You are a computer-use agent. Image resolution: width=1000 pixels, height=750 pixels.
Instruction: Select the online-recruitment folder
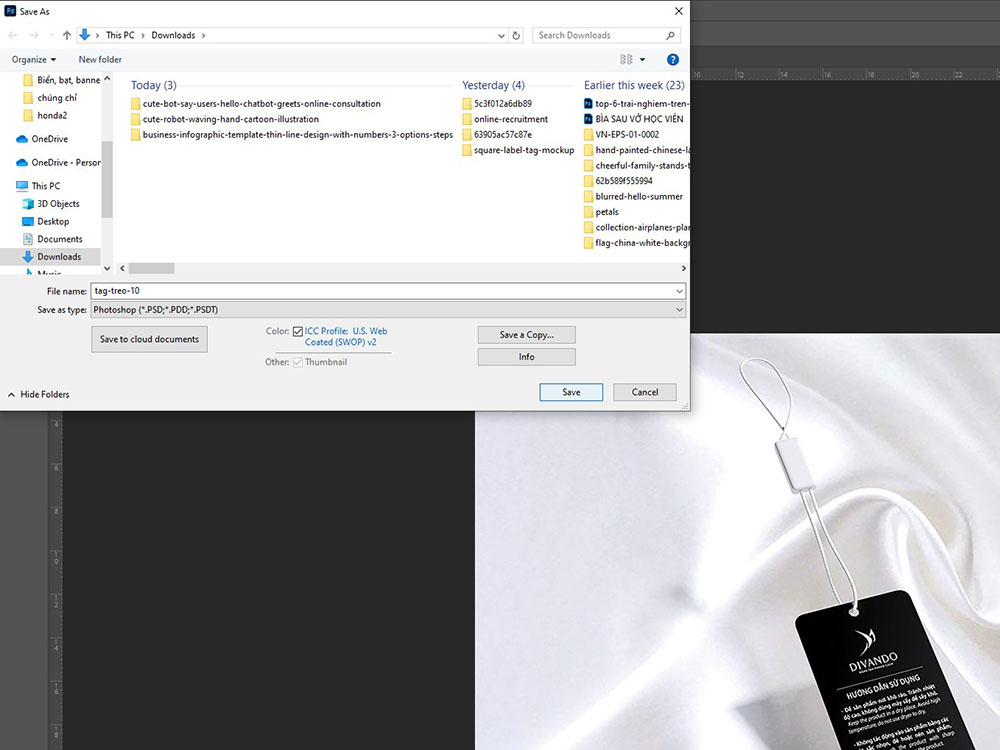pos(505,119)
